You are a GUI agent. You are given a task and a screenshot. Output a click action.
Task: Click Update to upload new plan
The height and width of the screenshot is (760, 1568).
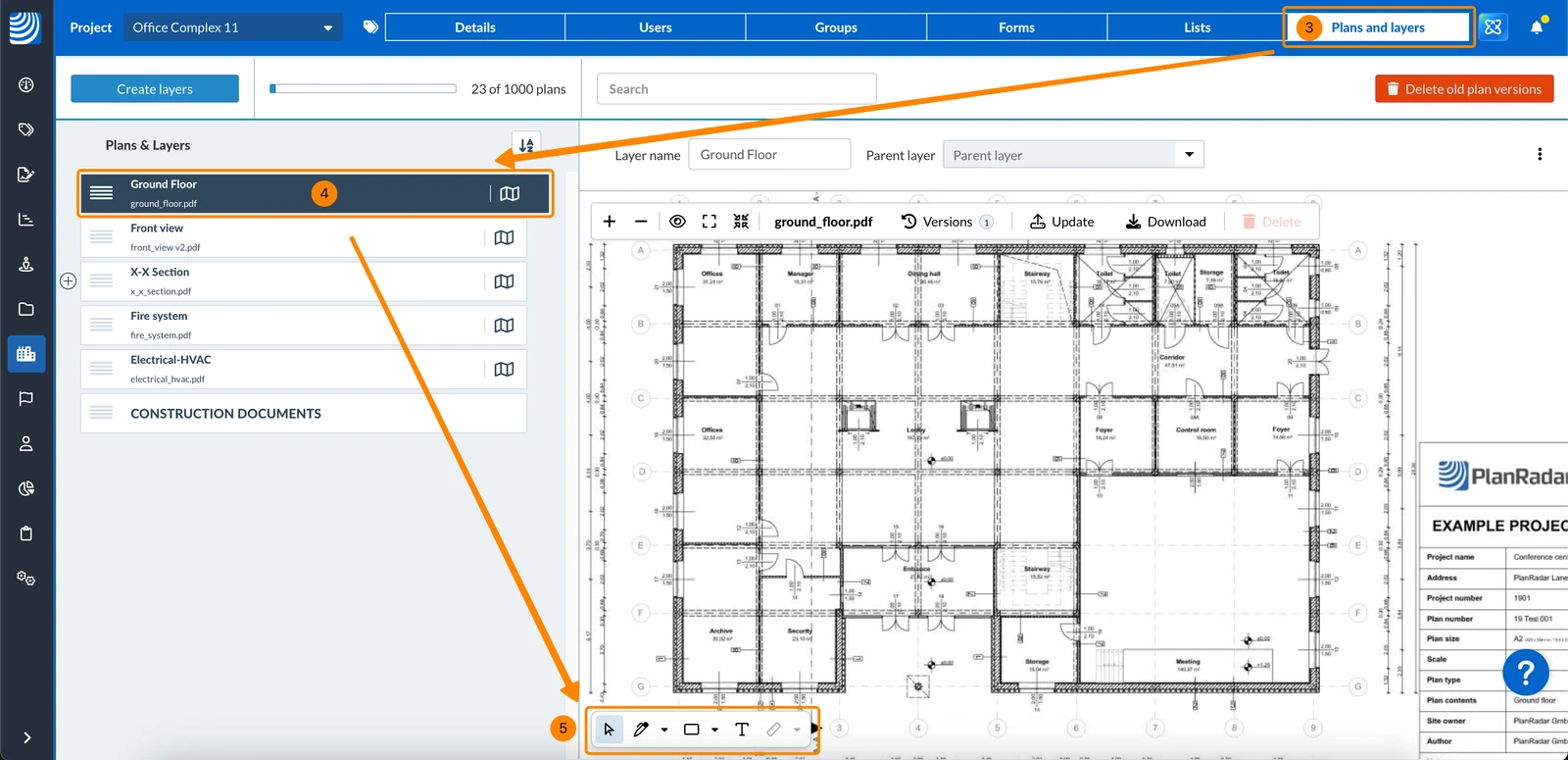click(x=1061, y=222)
